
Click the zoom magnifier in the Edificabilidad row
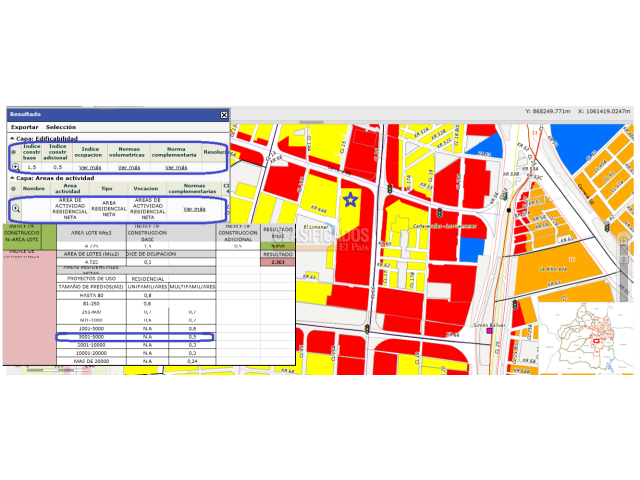click(x=16, y=167)
